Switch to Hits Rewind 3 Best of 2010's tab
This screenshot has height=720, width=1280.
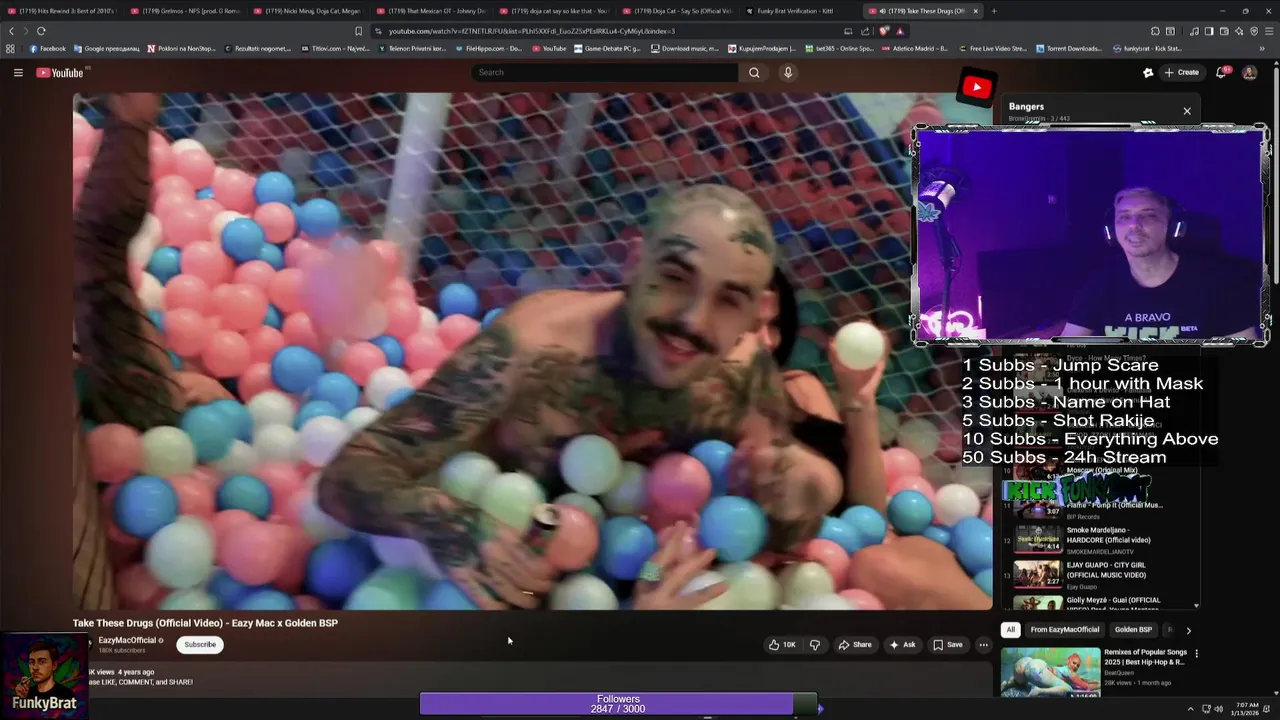click(x=61, y=11)
